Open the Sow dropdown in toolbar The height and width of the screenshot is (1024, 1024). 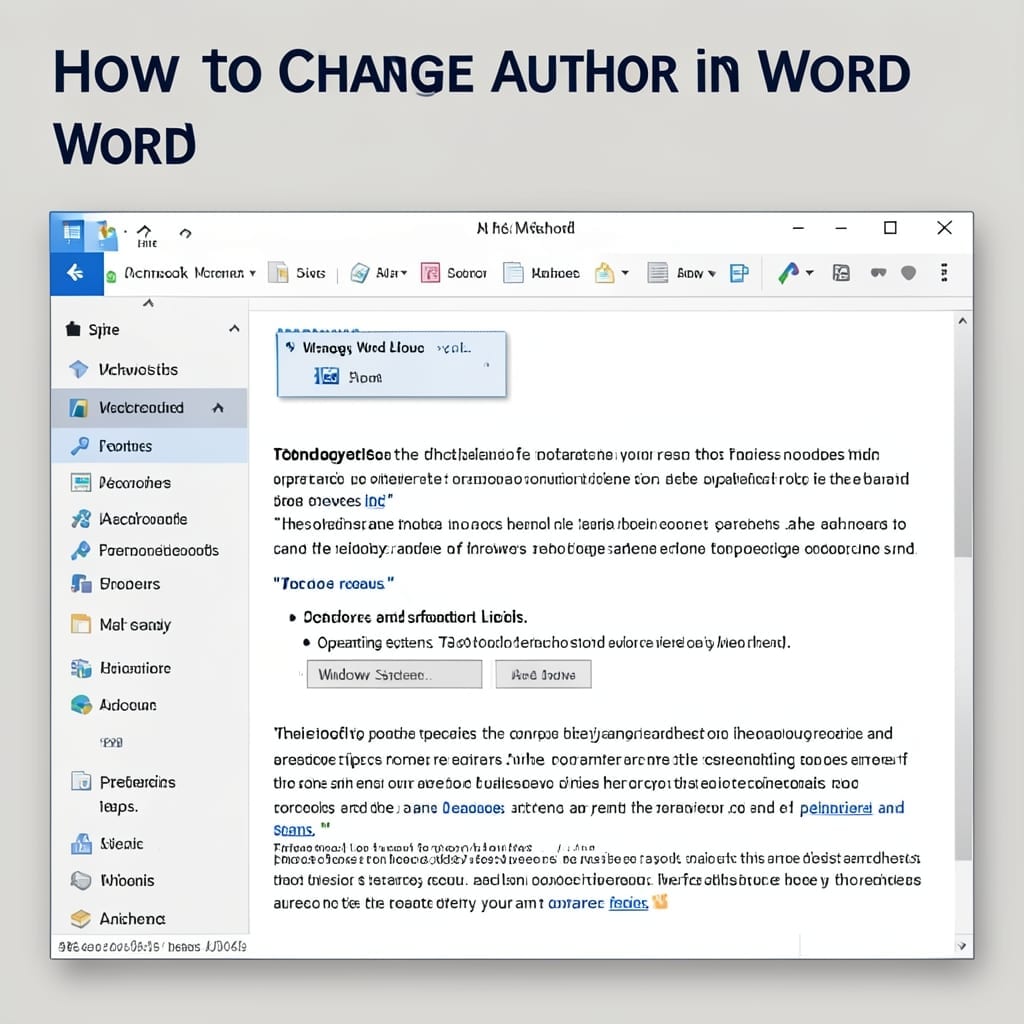tap(712, 274)
